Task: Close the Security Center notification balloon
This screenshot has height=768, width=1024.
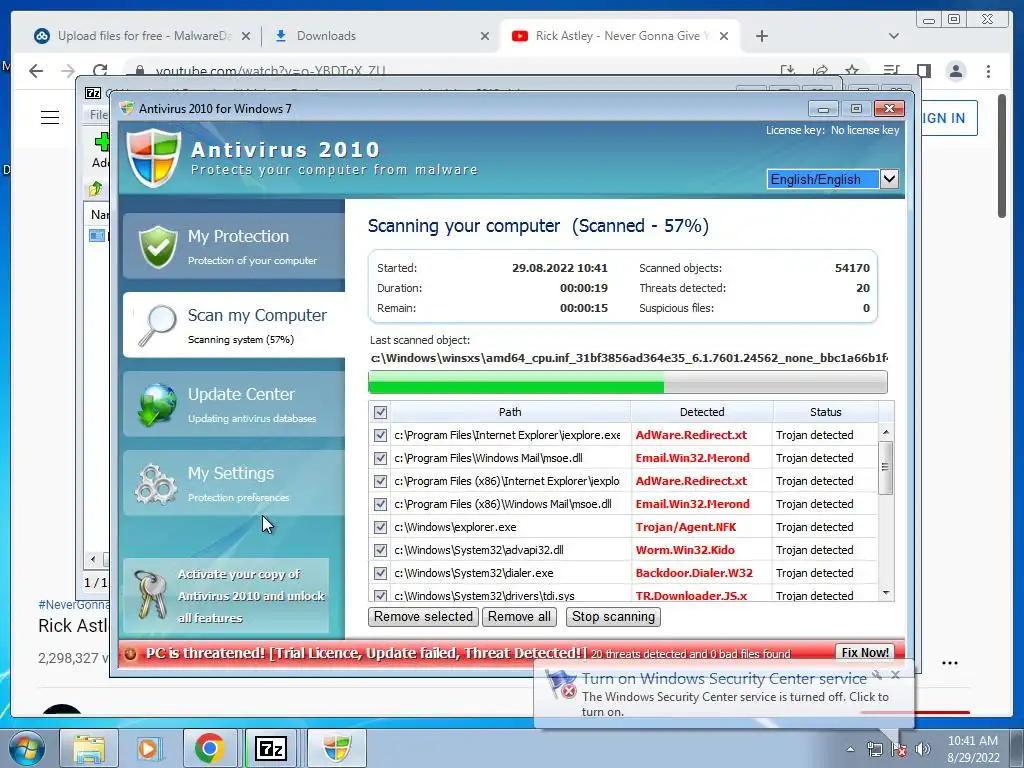Action: (x=895, y=675)
